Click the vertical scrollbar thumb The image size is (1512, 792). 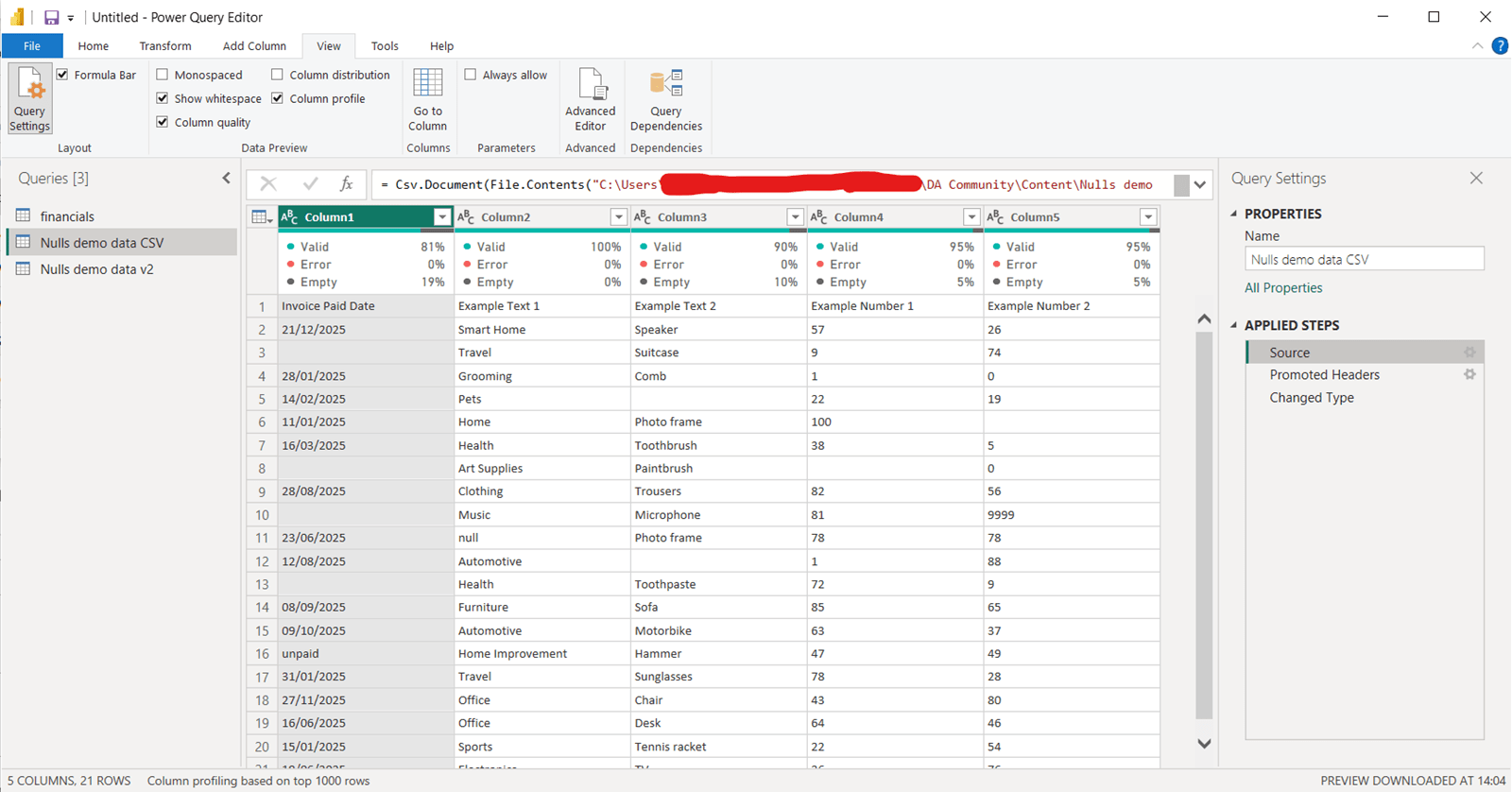pos(1204,525)
